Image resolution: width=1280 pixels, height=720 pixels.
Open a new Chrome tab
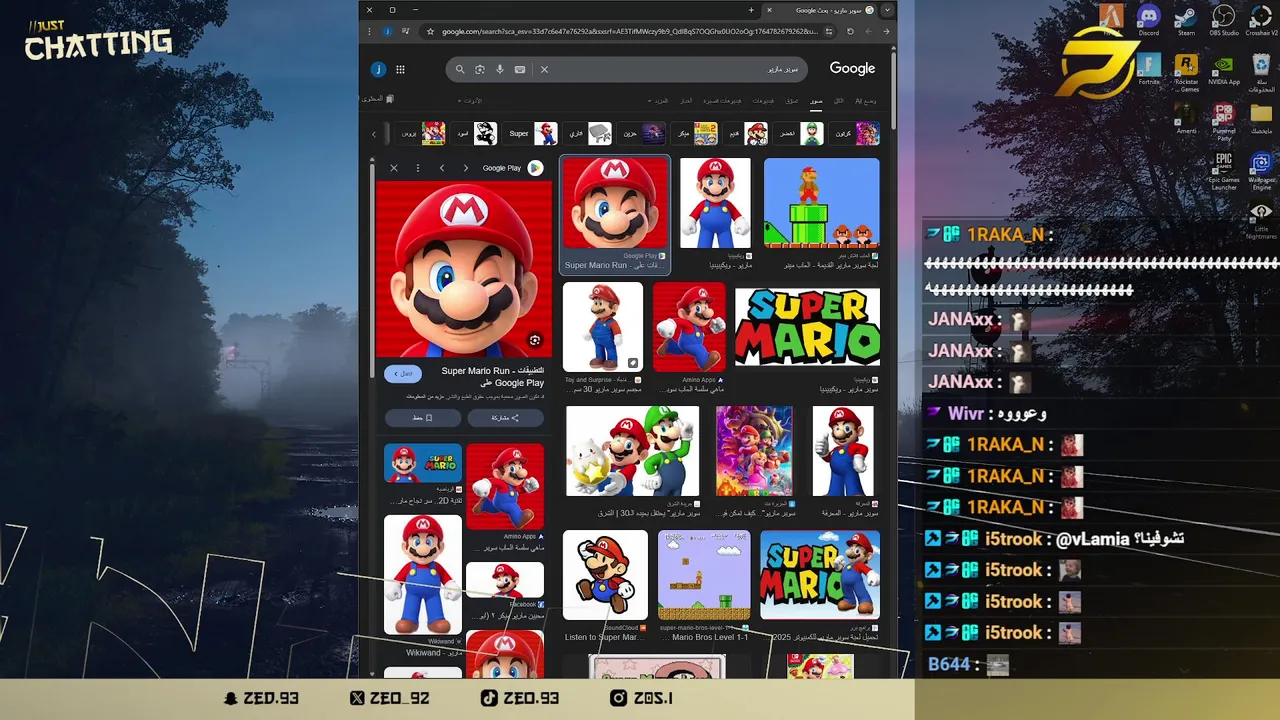pos(751,10)
